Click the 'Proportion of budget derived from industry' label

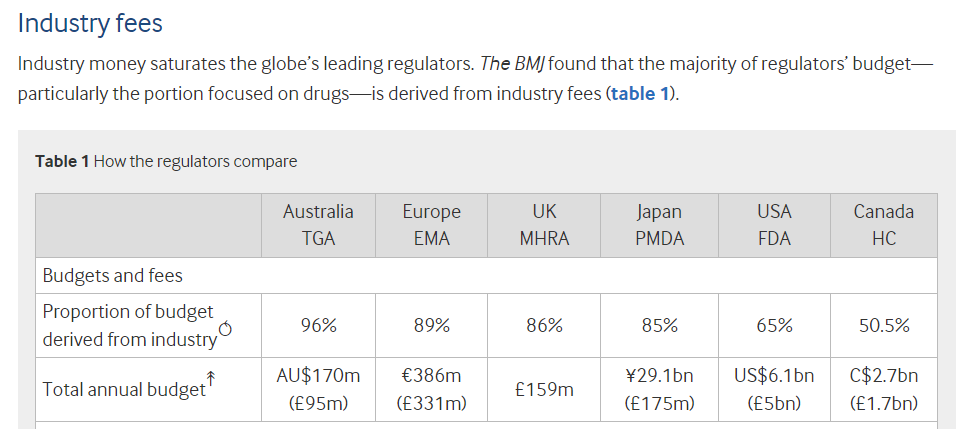click(x=130, y=325)
